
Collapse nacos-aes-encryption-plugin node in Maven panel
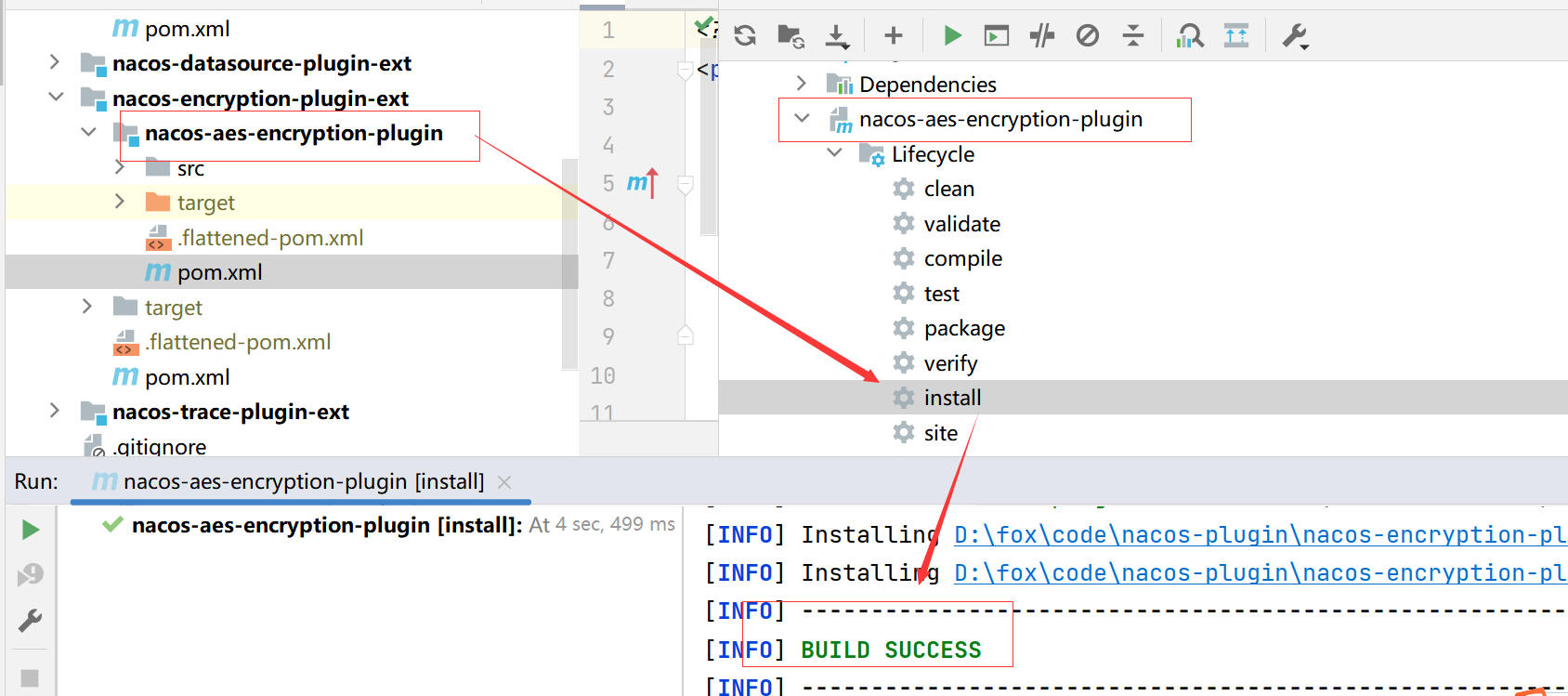tap(802, 119)
